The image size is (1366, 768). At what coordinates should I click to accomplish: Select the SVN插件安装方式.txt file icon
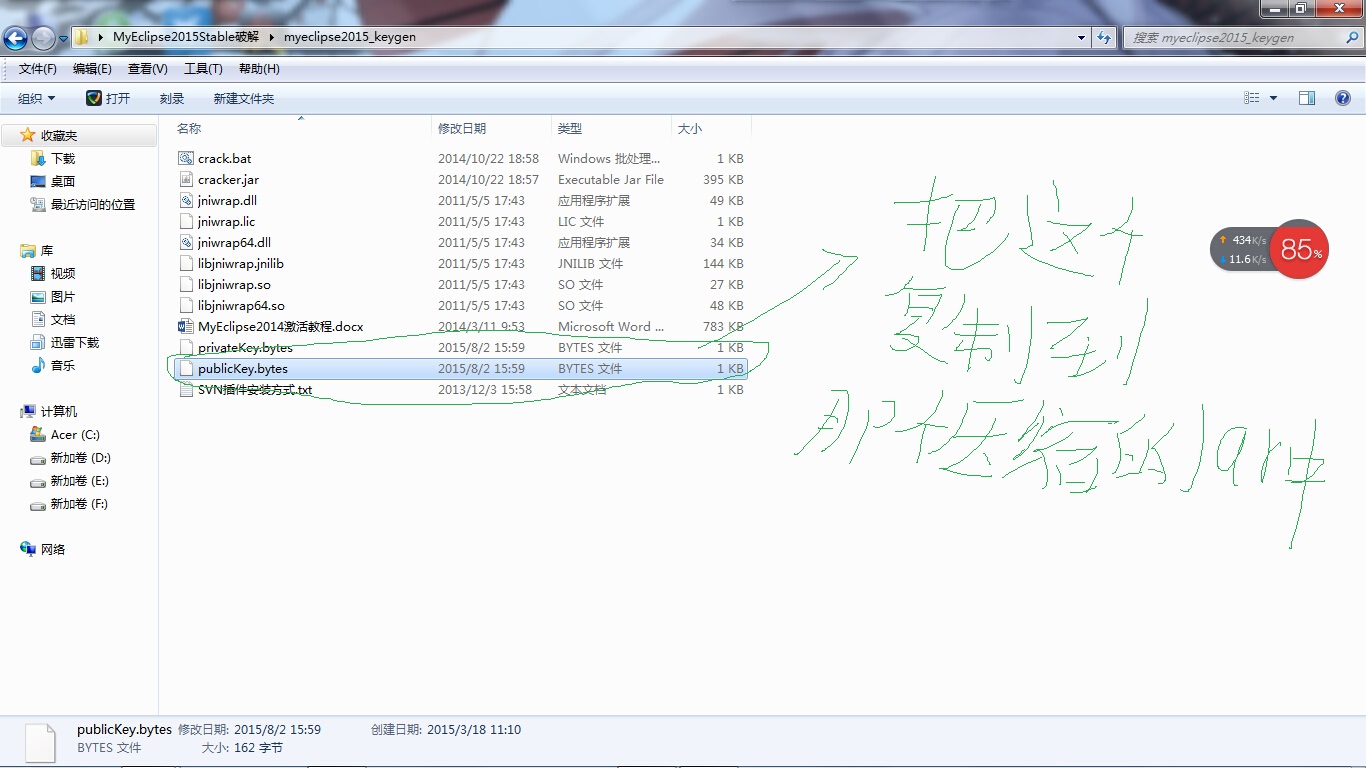[x=186, y=389]
